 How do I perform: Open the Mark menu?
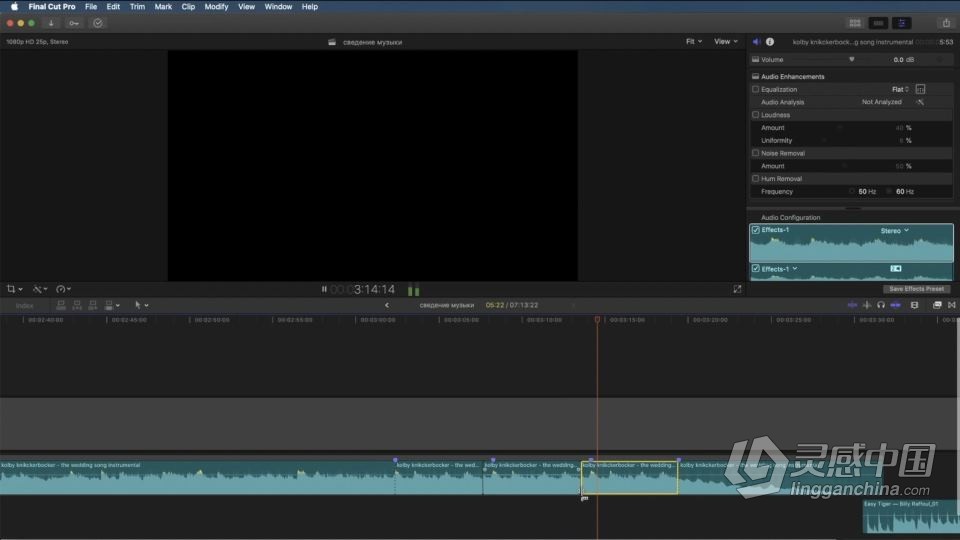(x=163, y=7)
